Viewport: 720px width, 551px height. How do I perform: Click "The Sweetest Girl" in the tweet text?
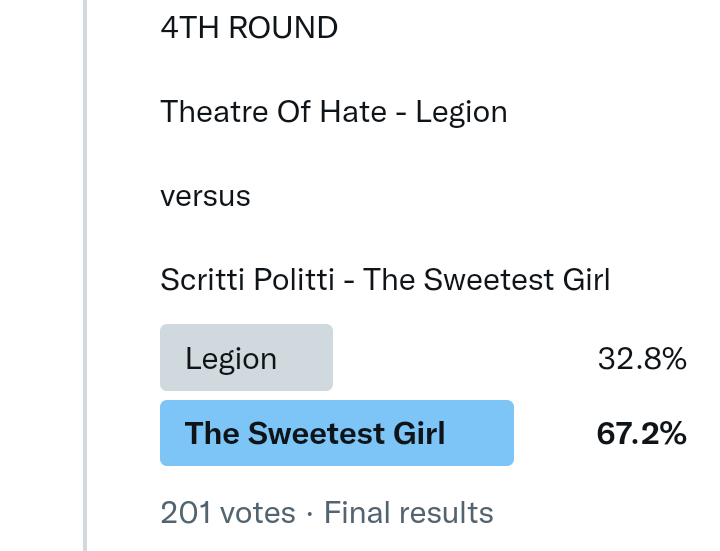(x=486, y=280)
